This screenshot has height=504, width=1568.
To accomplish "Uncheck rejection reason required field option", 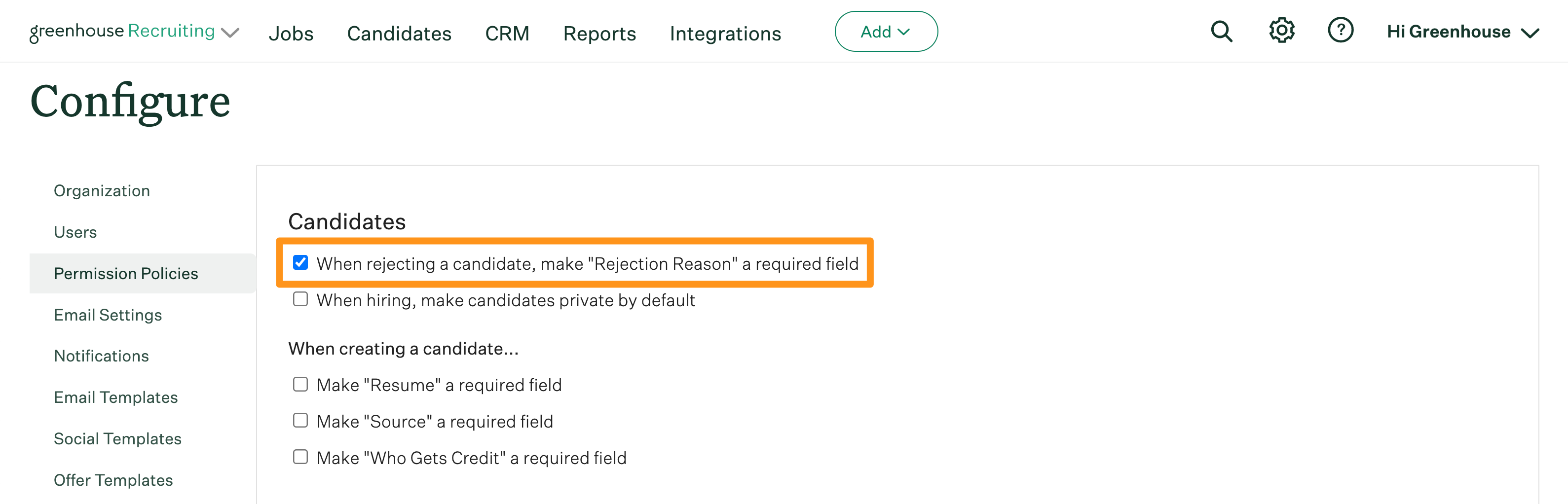I will (x=300, y=263).
